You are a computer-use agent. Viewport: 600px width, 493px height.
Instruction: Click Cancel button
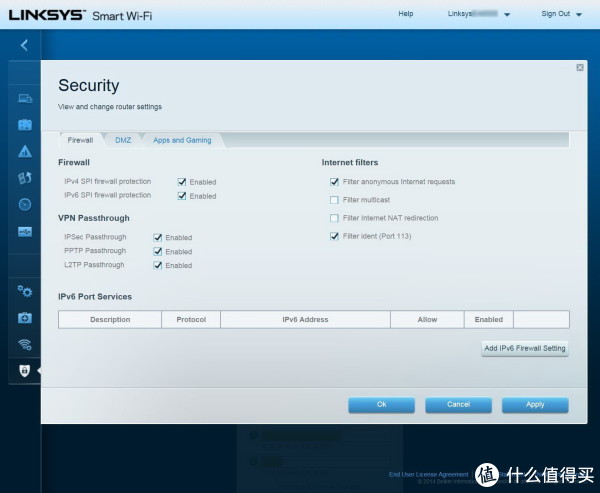point(458,405)
